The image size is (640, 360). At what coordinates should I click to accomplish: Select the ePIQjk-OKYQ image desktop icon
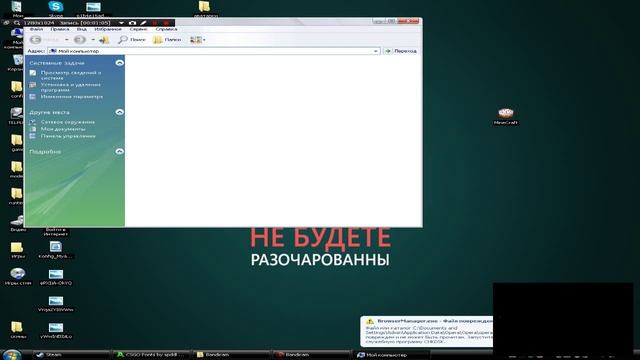pos(56,277)
